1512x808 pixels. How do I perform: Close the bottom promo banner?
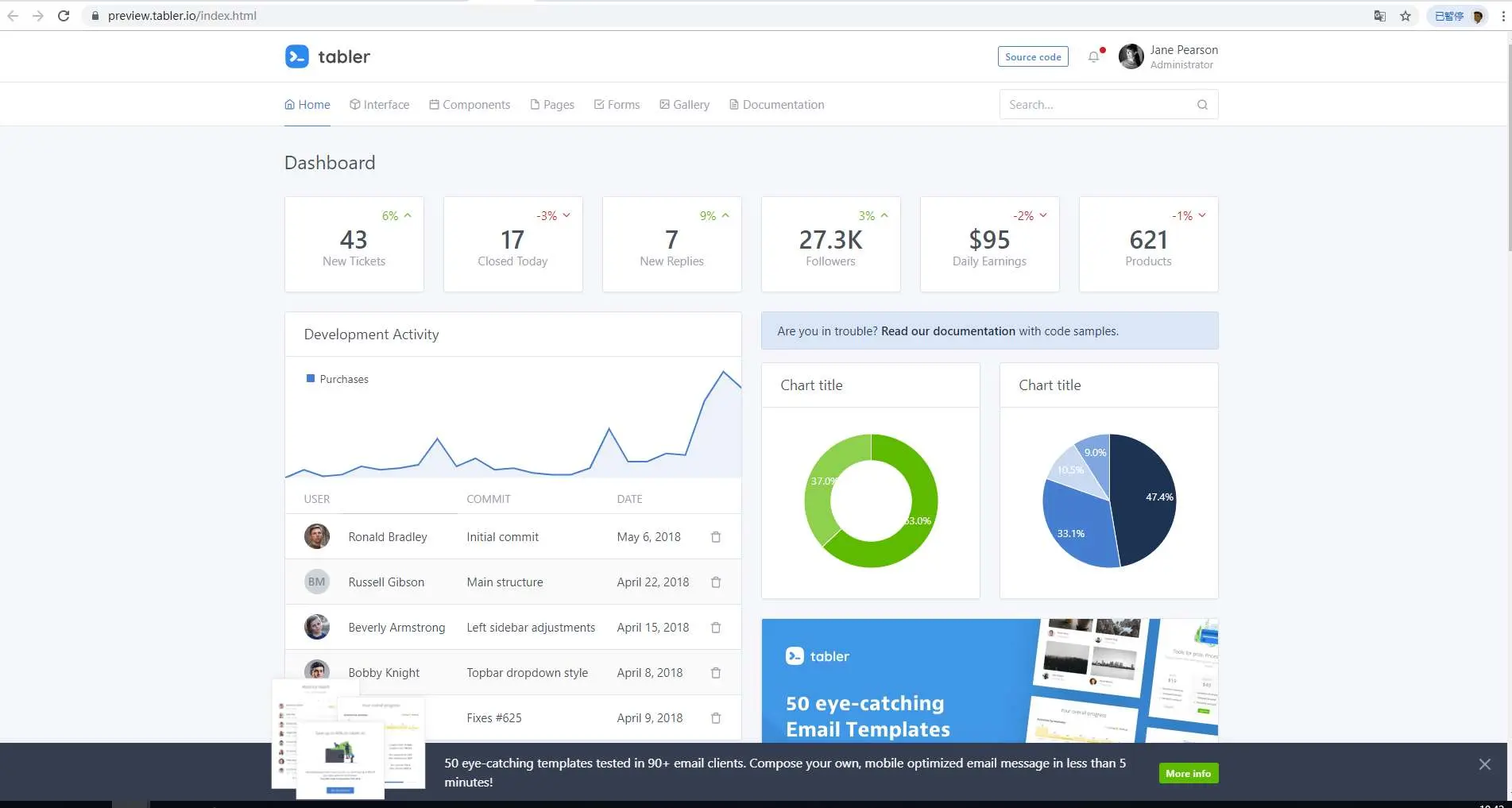tap(1484, 764)
